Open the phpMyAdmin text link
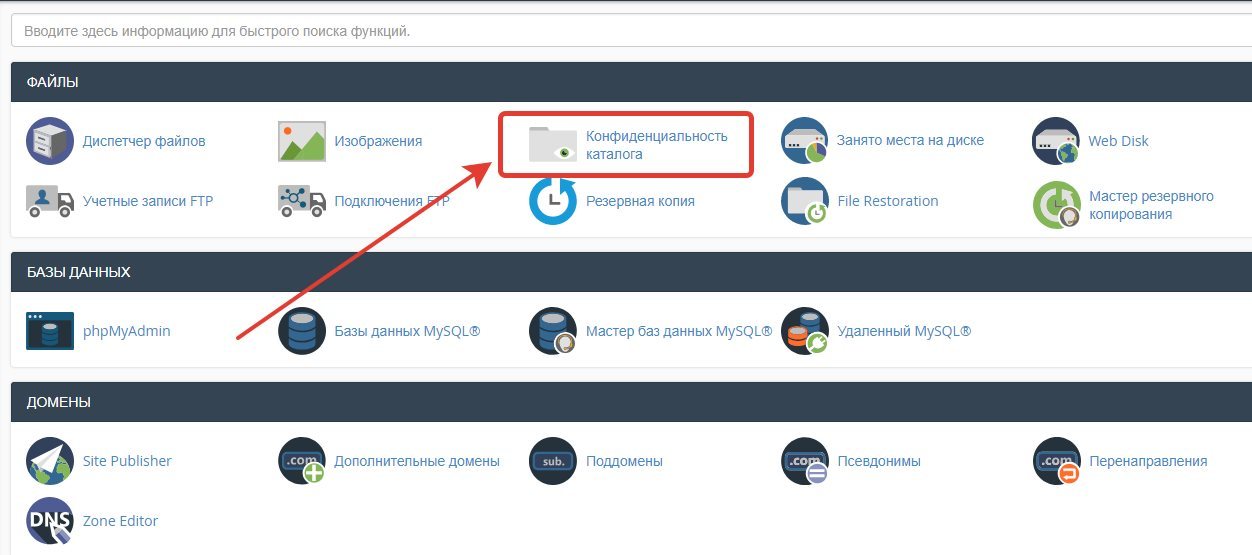The width and height of the screenshot is (1252, 555). pos(127,331)
